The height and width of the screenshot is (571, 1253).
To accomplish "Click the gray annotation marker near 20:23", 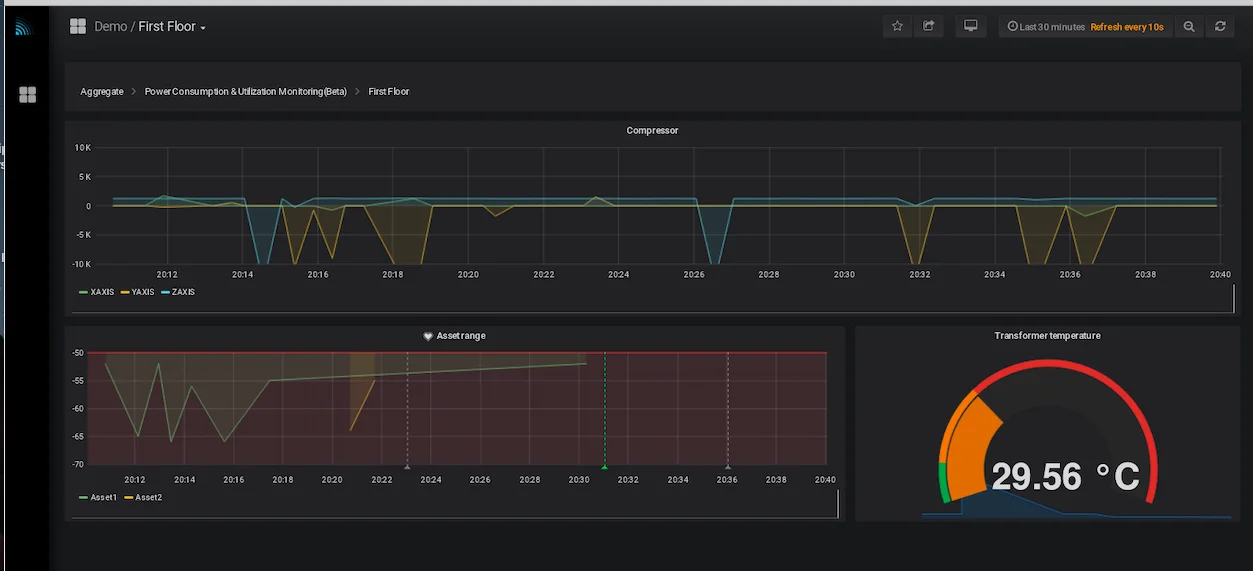I will [407, 467].
